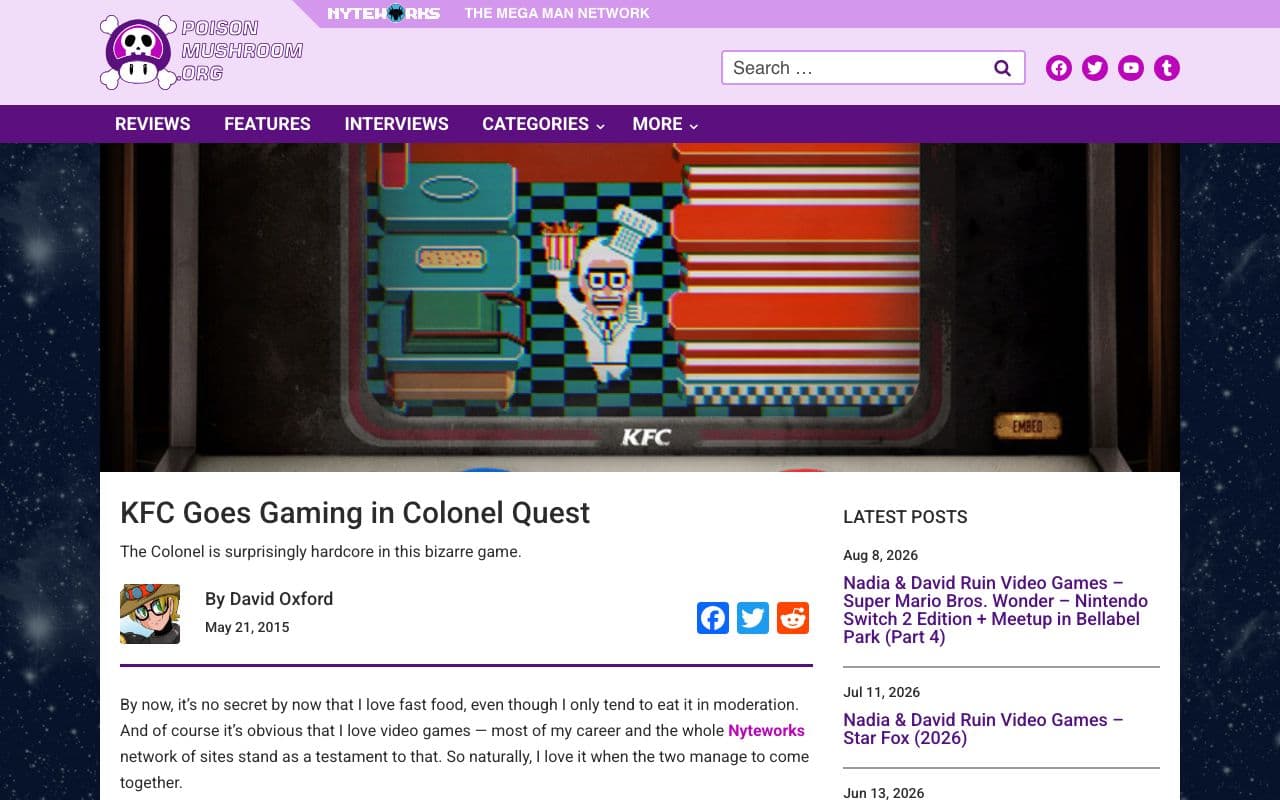Click the Jul 11, 2026 post date
This screenshot has width=1280, height=800.
pos(881,692)
